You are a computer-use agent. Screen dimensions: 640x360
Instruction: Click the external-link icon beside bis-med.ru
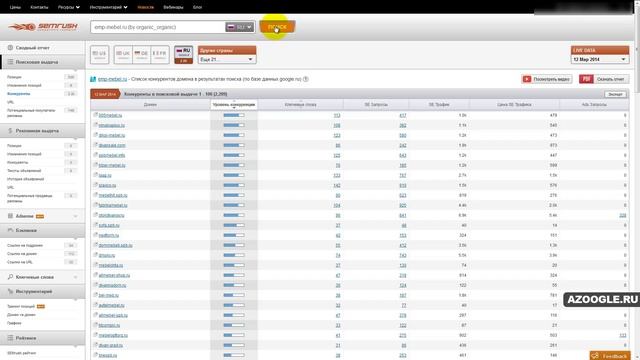tap(96, 295)
